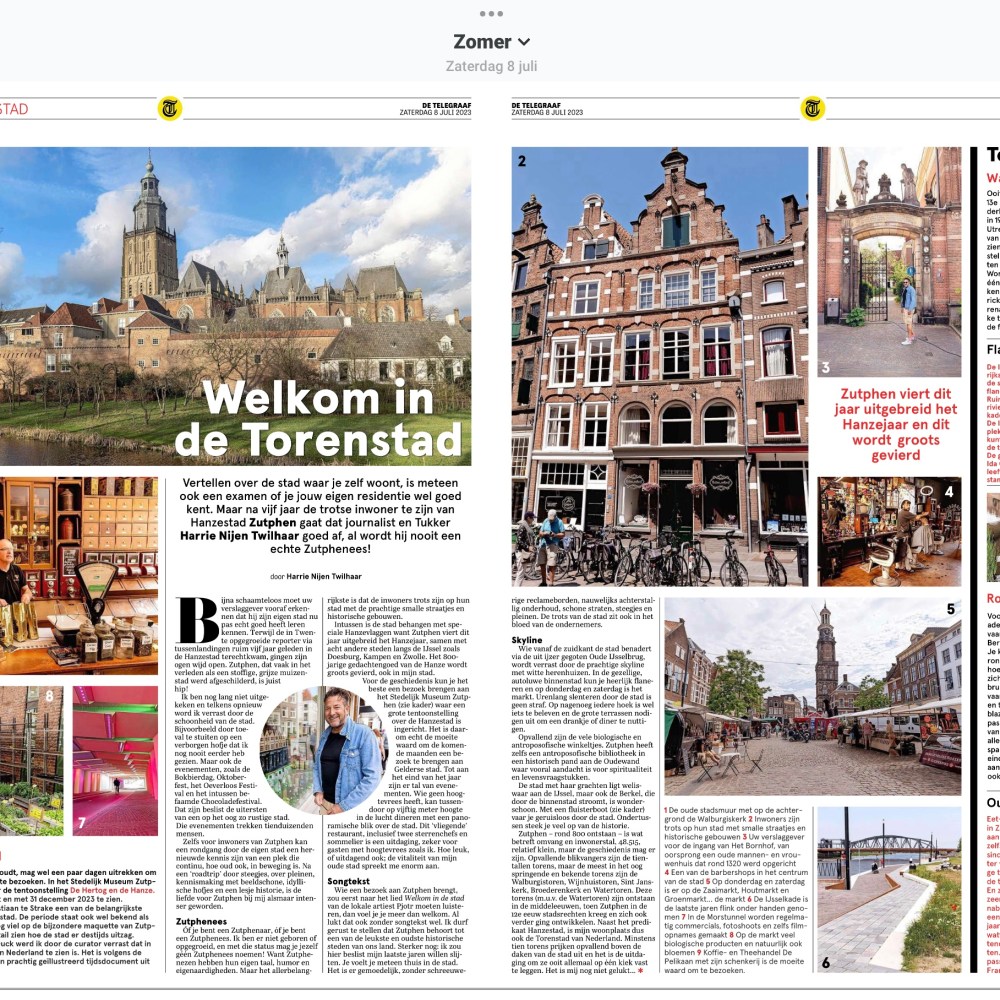This screenshot has height=1000, width=1000.
Task: Open photo 3 of the Bornhof gateway
Action: (x=889, y=260)
